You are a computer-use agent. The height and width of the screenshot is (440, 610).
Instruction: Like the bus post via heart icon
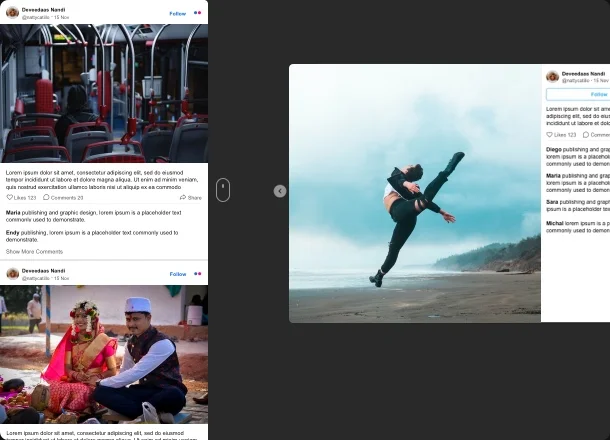9,197
